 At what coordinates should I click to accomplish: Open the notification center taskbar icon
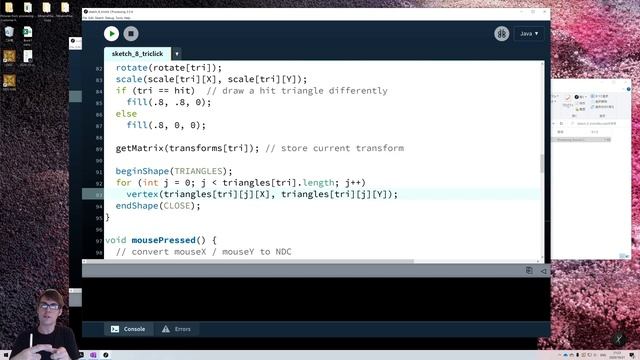pyautogui.click(x=632, y=355)
